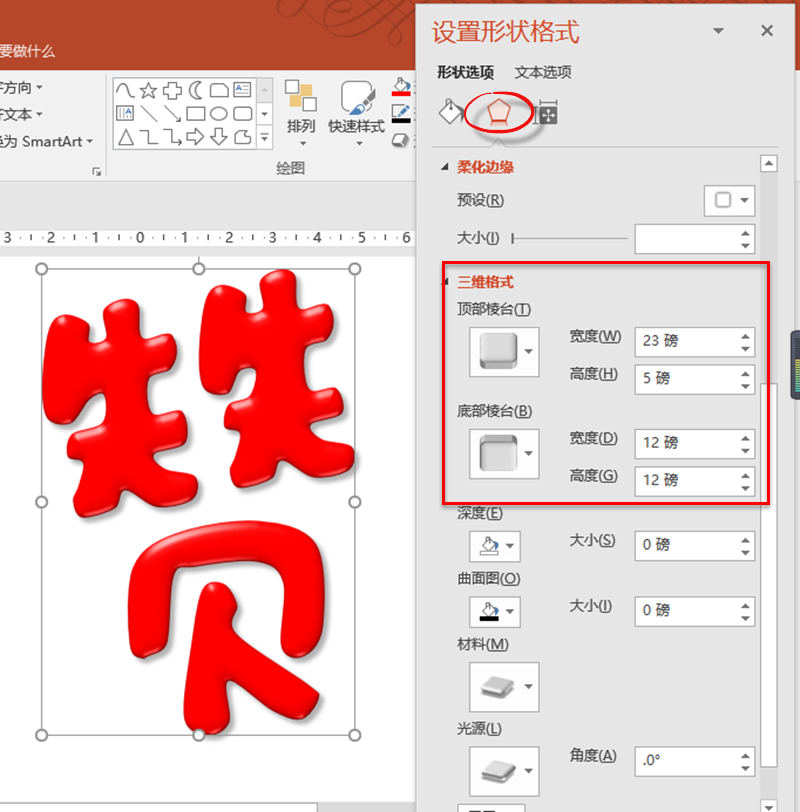Increase lighting angle with up arrow

tap(745, 756)
